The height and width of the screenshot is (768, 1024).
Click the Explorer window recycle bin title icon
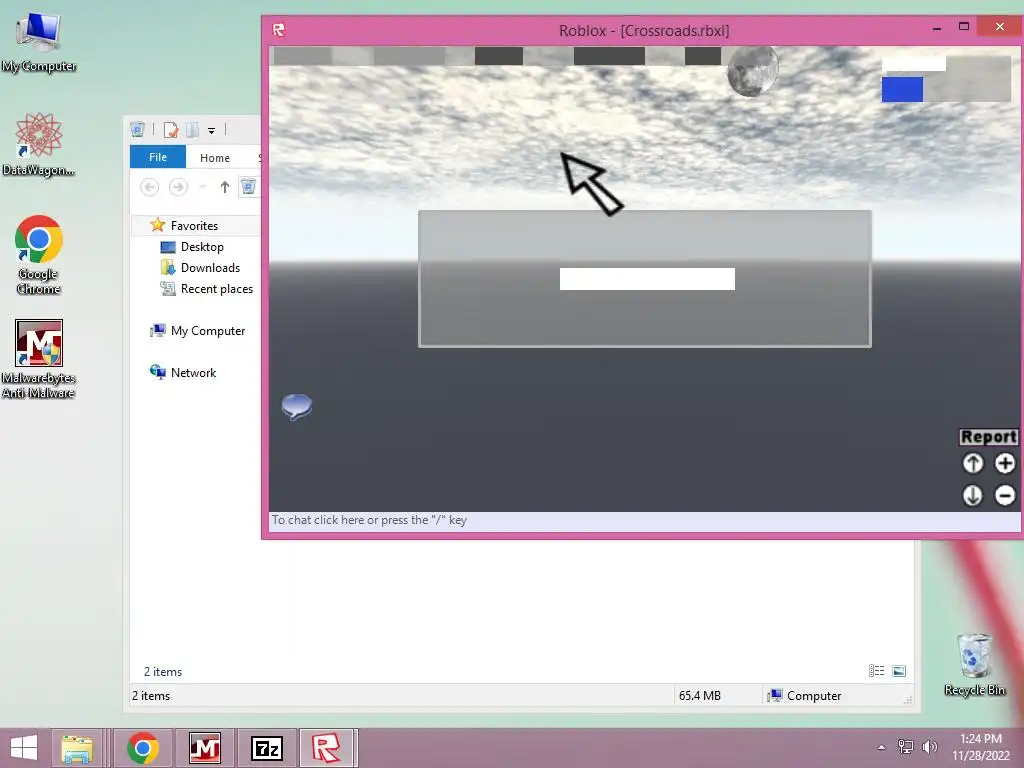point(138,130)
